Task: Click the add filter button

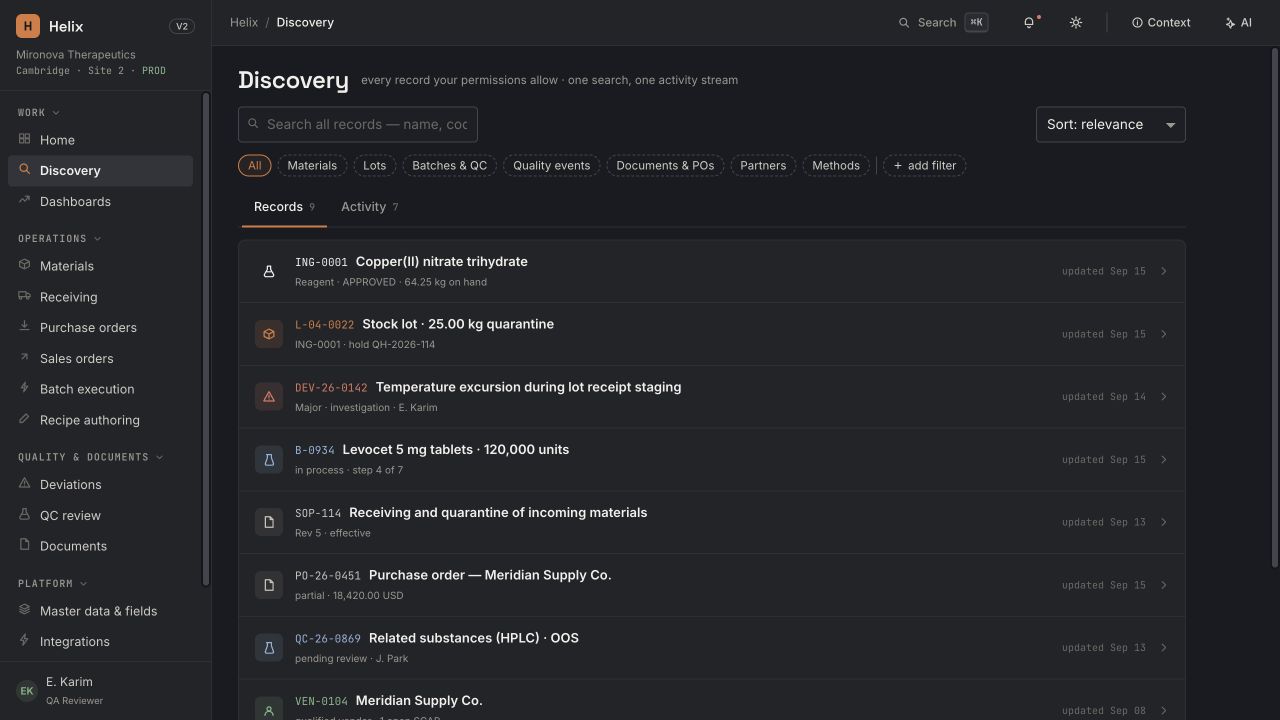Action: pos(924,166)
